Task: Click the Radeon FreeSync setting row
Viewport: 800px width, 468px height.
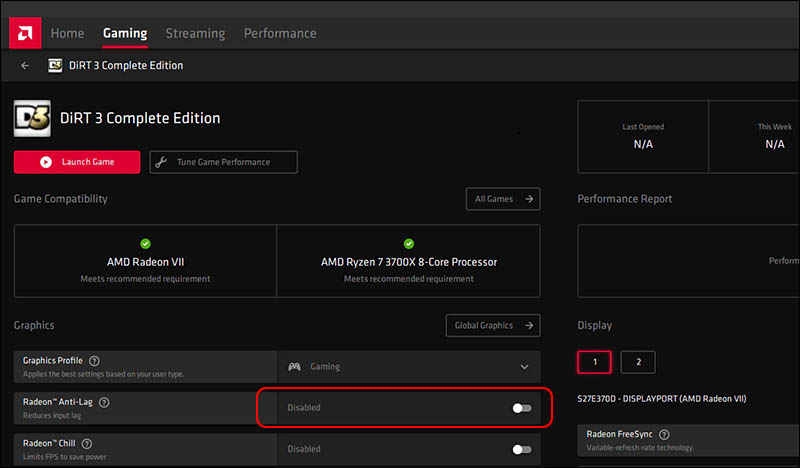Action: pos(689,440)
